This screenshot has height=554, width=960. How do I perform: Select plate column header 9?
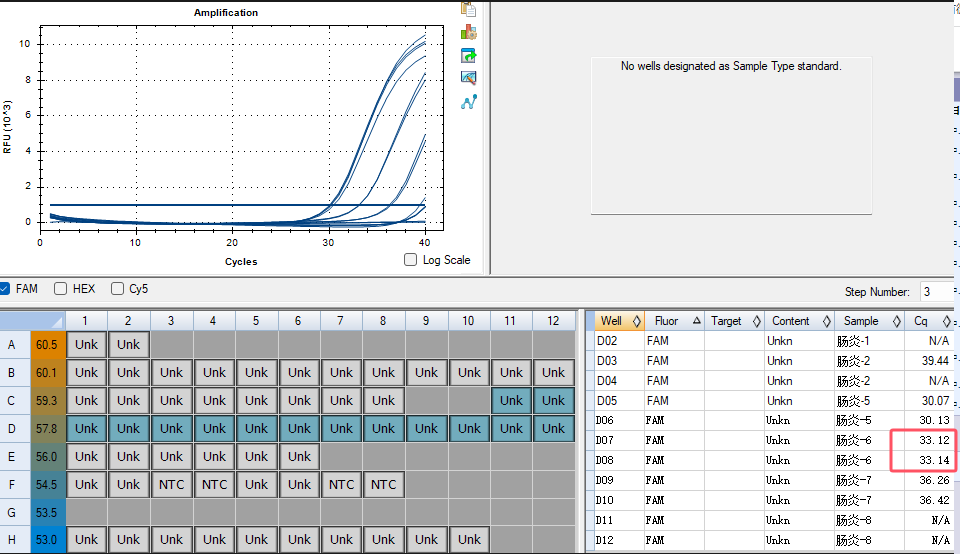pyautogui.click(x=426, y=321)
